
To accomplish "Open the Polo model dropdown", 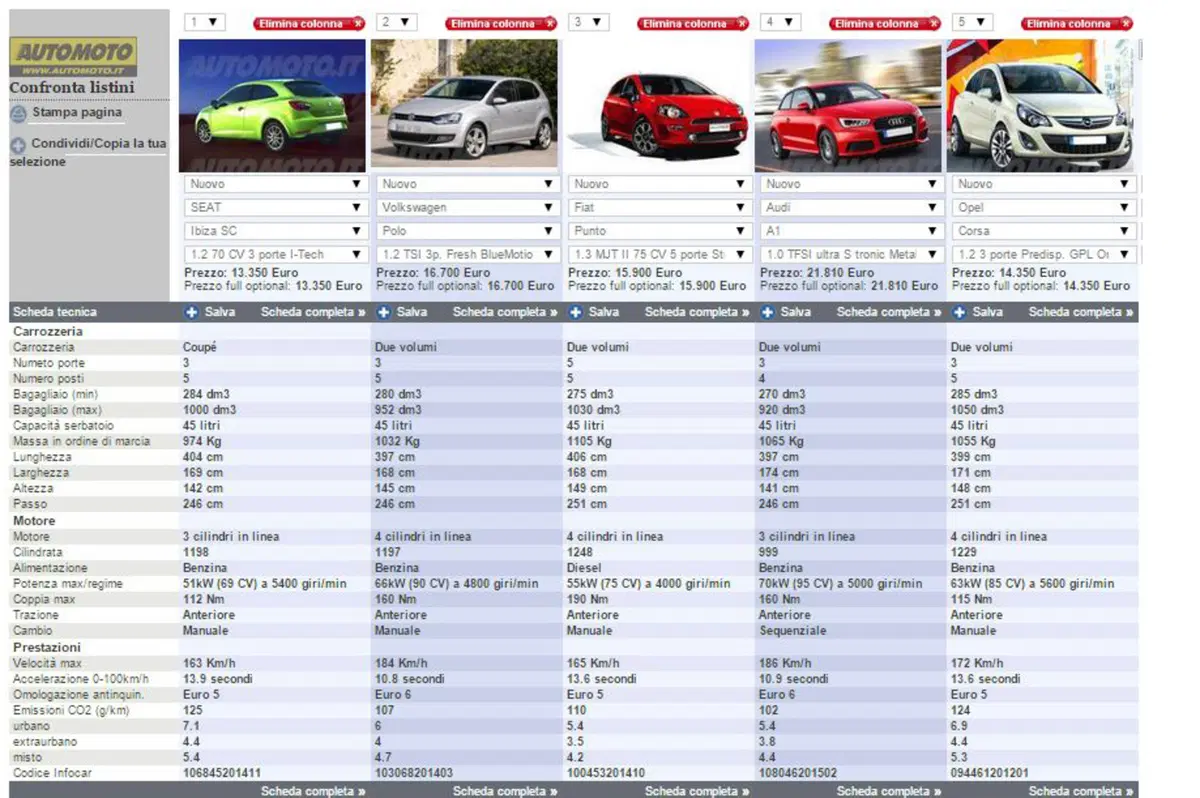I will pos(467,231).
